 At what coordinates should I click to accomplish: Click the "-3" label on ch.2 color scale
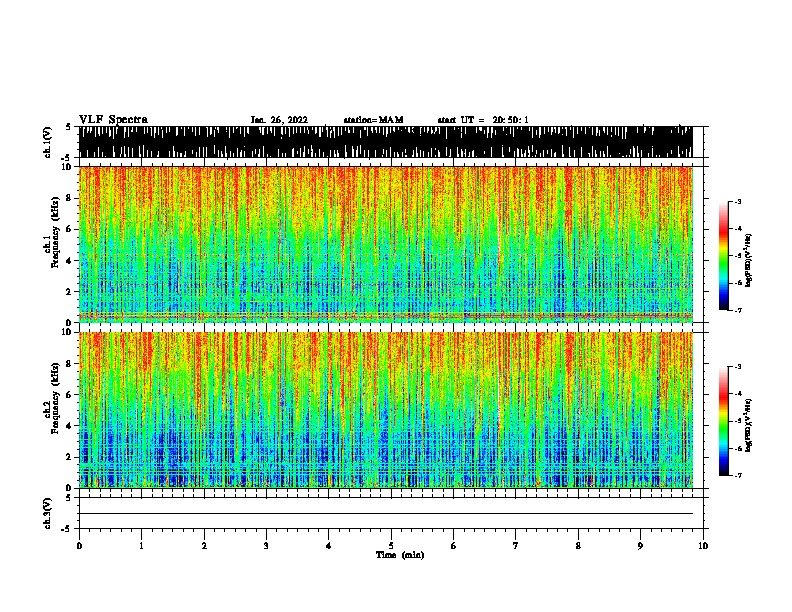click(x=738, y=367)
